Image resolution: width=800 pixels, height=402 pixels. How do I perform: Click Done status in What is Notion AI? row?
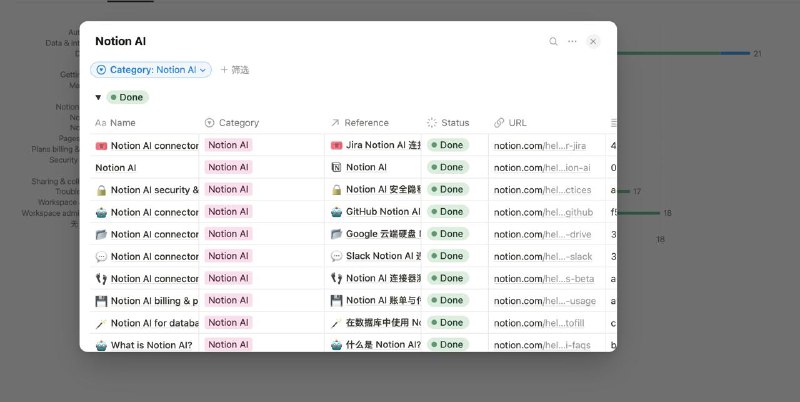coord(447,344)
